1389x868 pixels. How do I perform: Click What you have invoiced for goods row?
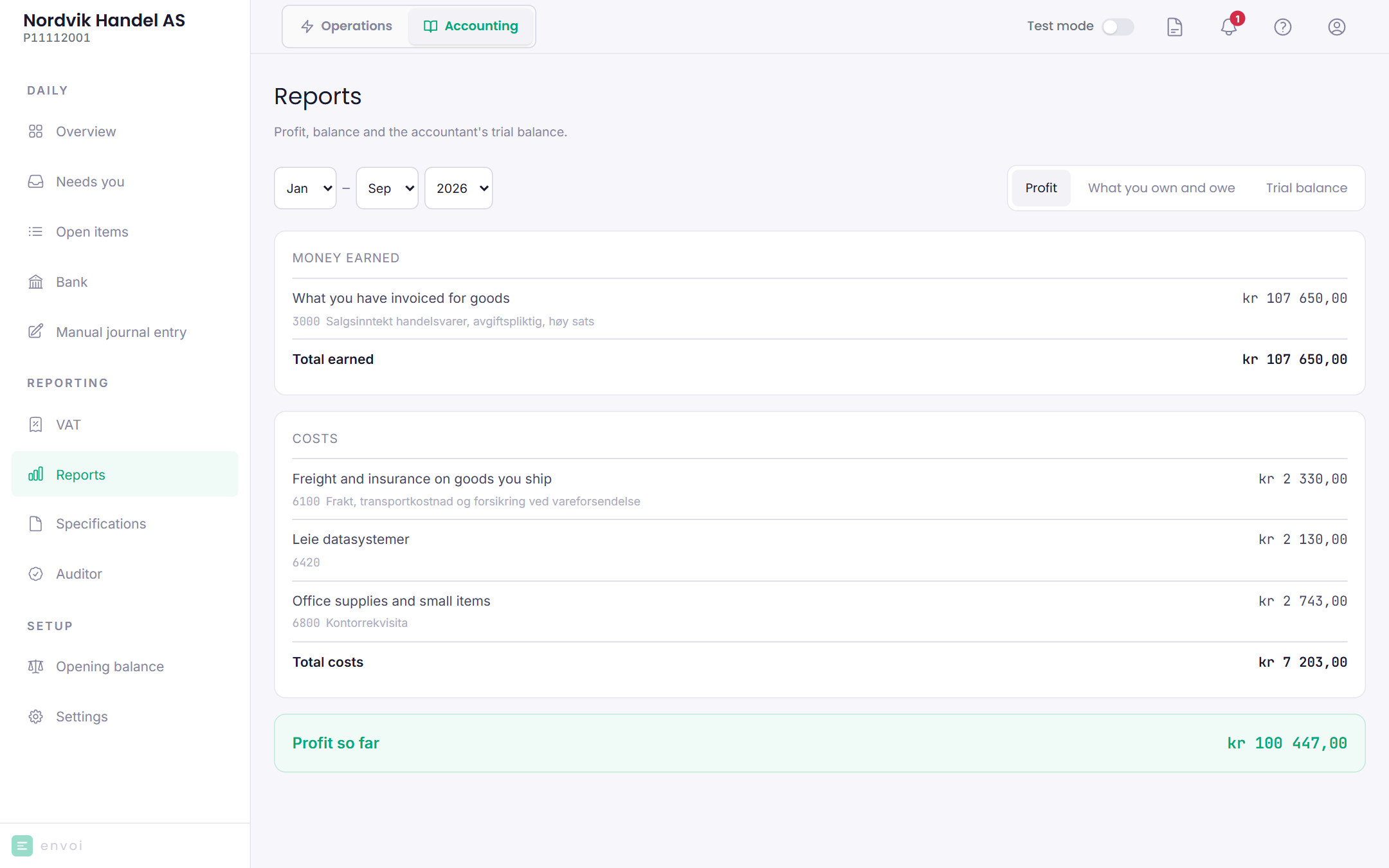click(x=819, y=309)
